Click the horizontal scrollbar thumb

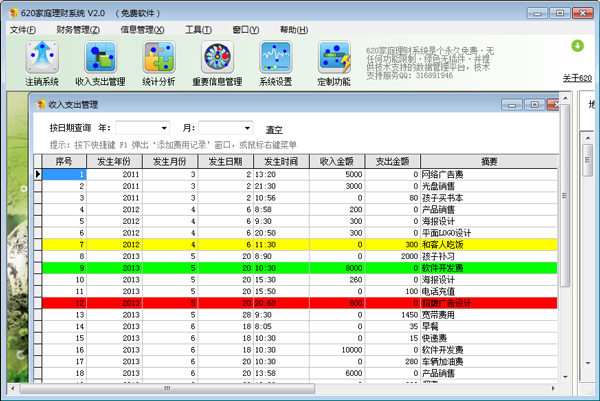point(167,388)
